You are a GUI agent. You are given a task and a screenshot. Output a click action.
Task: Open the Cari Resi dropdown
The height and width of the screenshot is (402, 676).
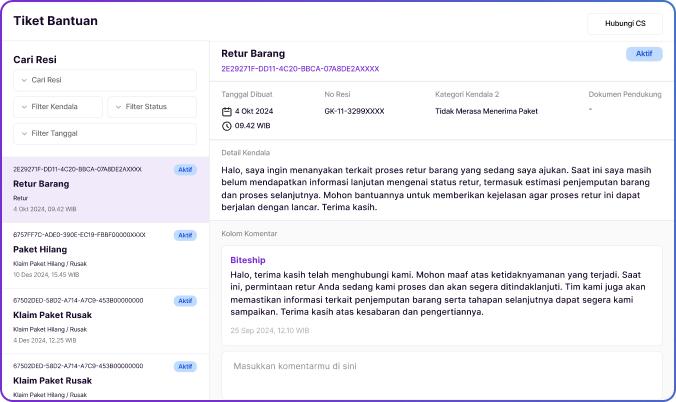click(105, 80)
